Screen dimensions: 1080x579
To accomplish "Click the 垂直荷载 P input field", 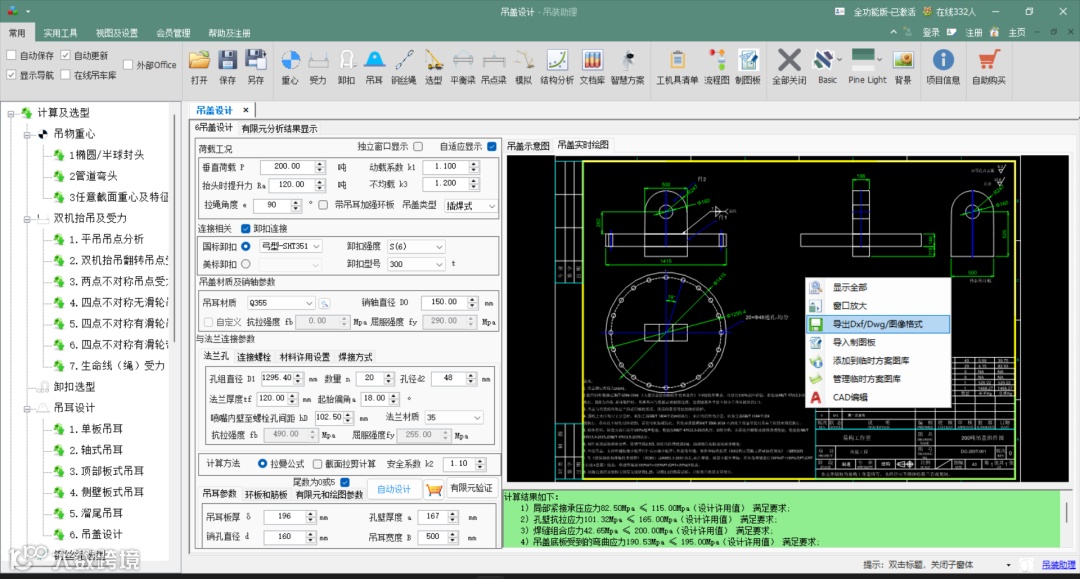I will click(x=286, y=167).
